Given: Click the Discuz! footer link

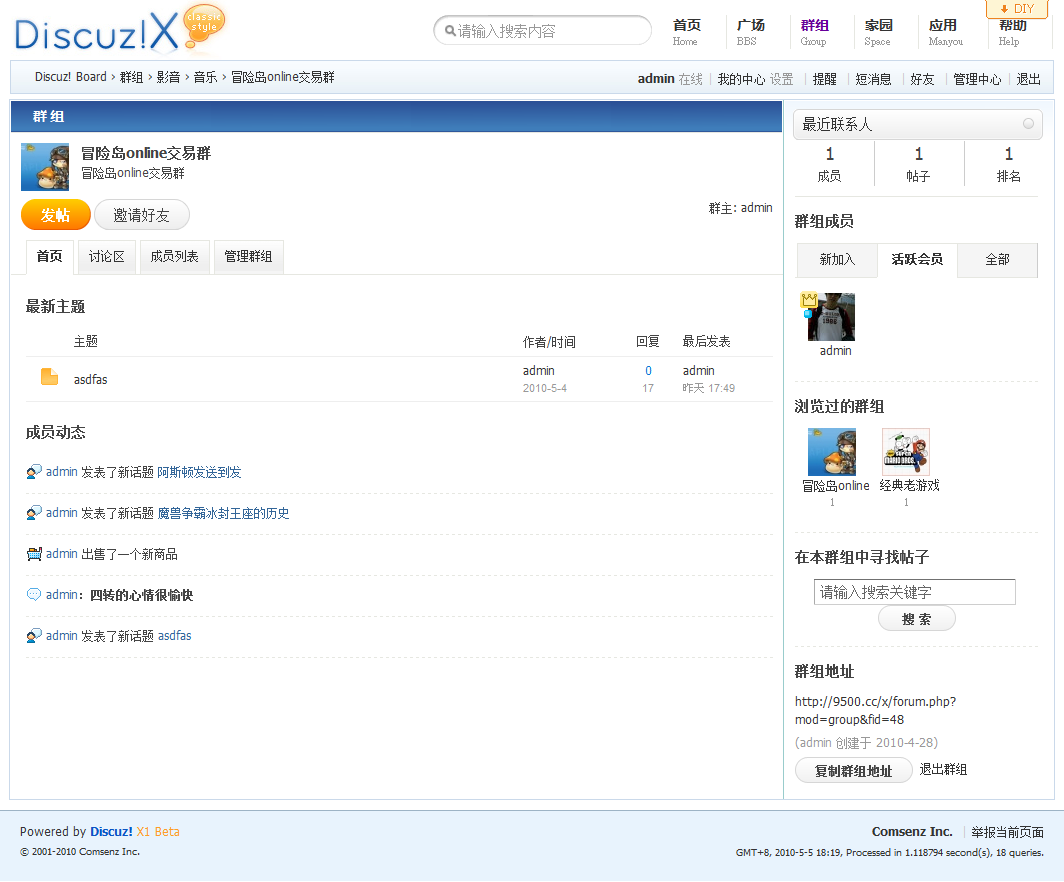Looking at the screenshot, I should coord(111,832).
